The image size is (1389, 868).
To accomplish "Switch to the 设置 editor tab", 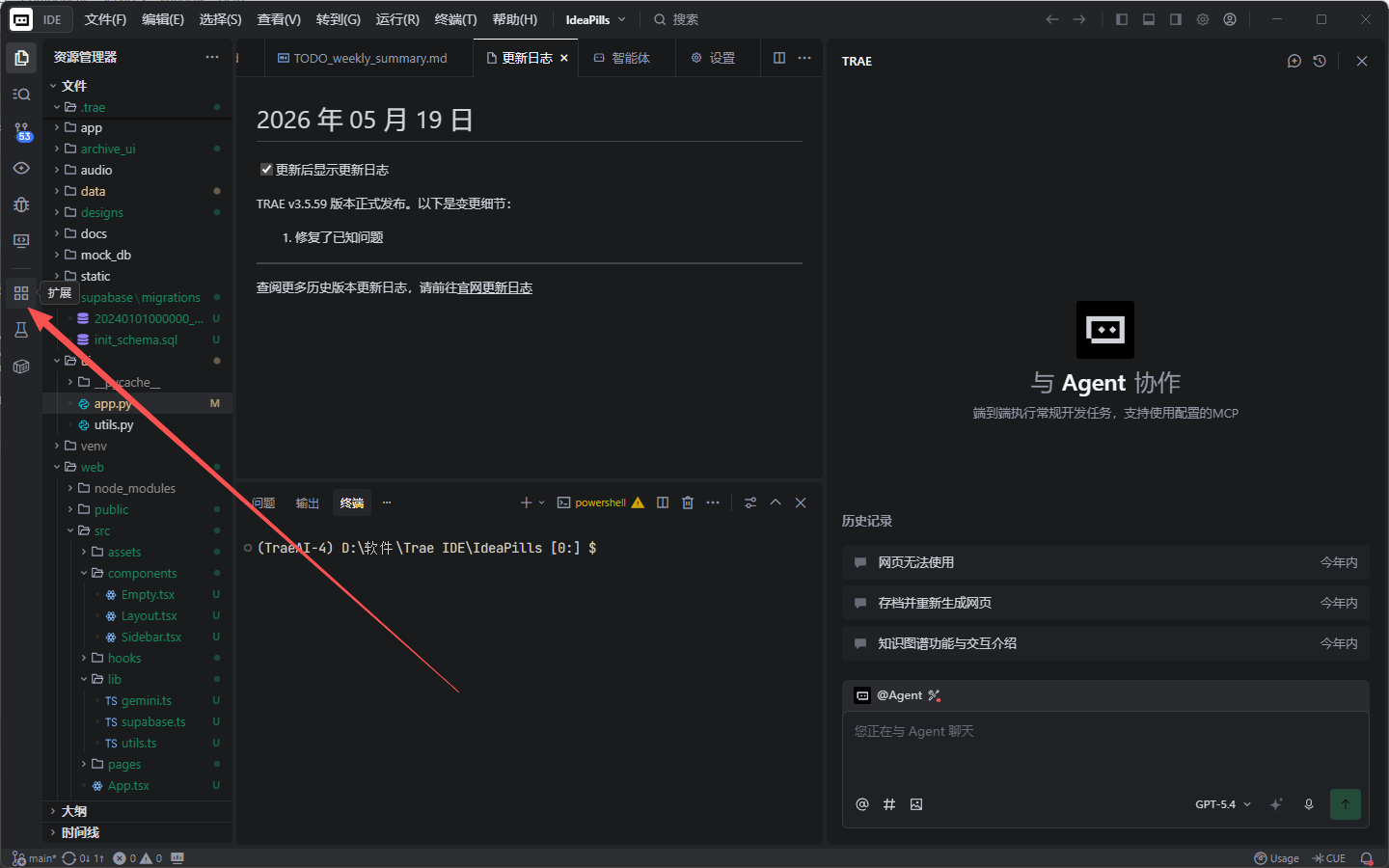I will (x=713, y=58).
